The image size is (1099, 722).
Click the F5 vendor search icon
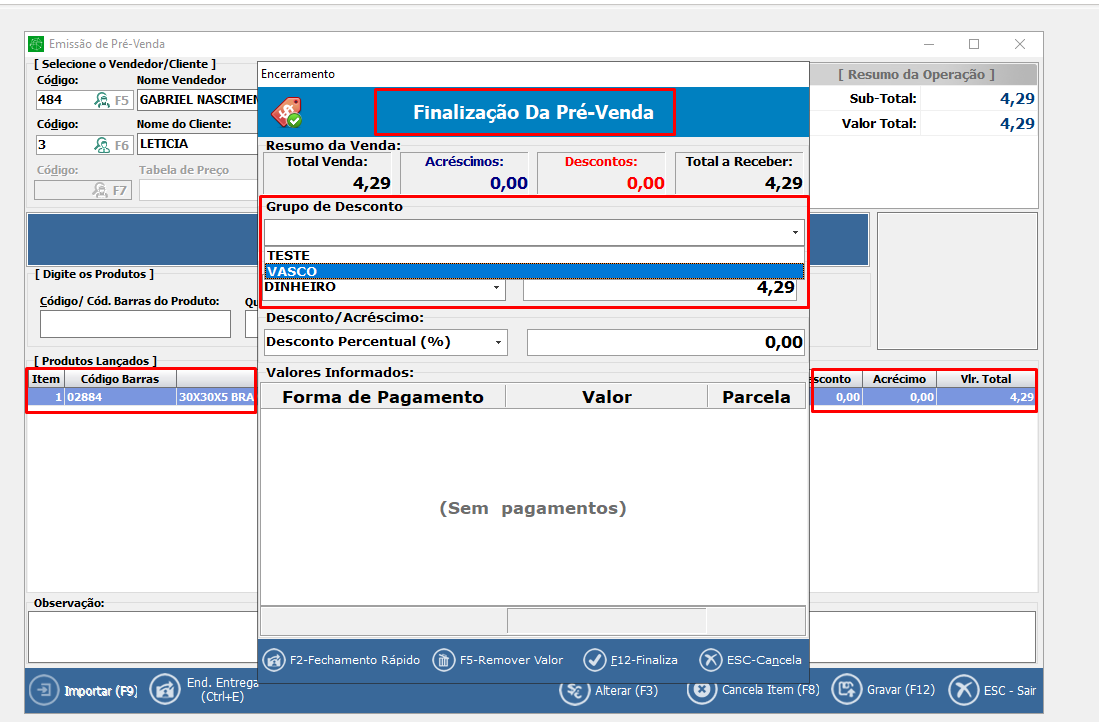coord(102,100)
